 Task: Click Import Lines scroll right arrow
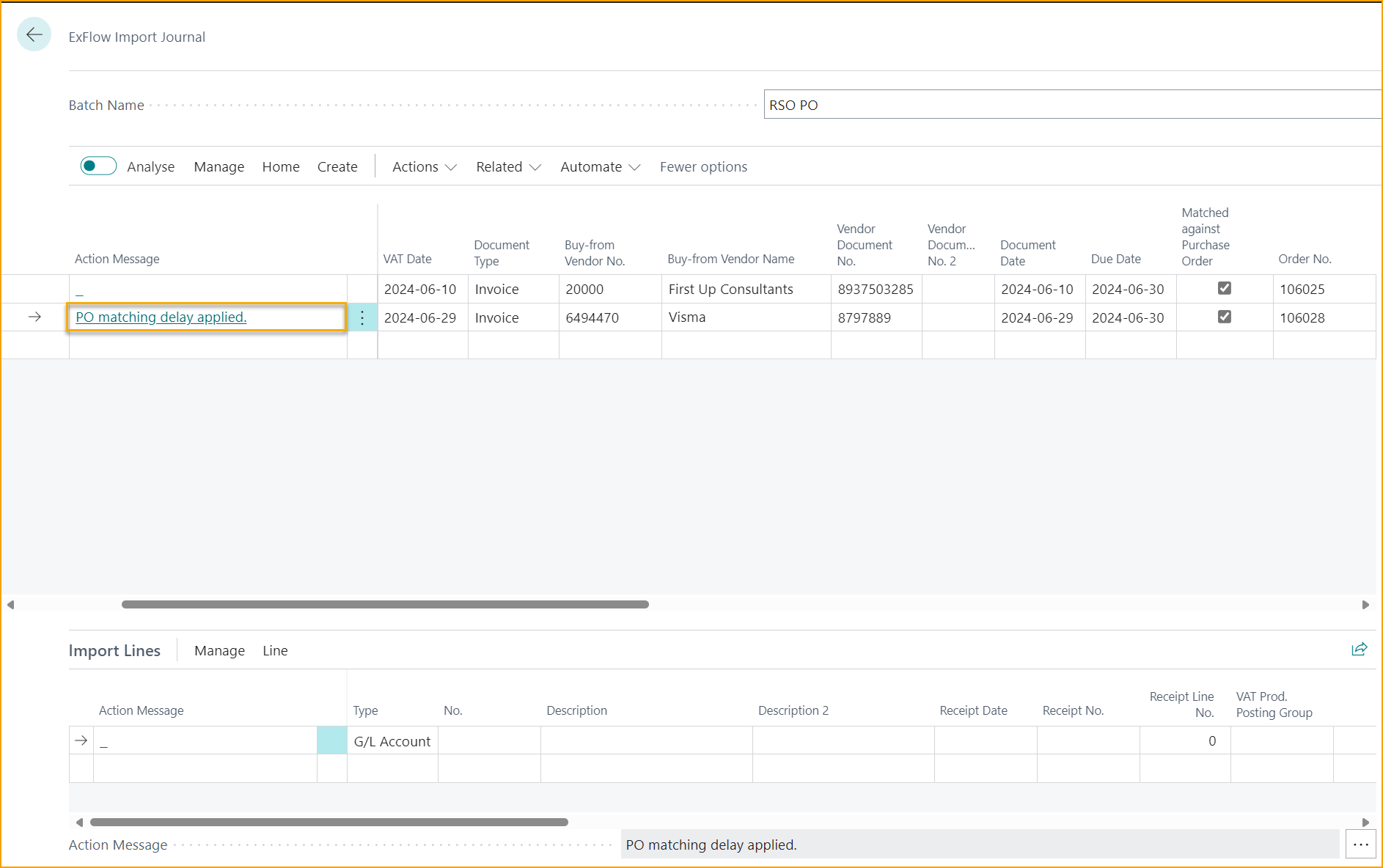pyautogui.click(x=1365, y=823)
